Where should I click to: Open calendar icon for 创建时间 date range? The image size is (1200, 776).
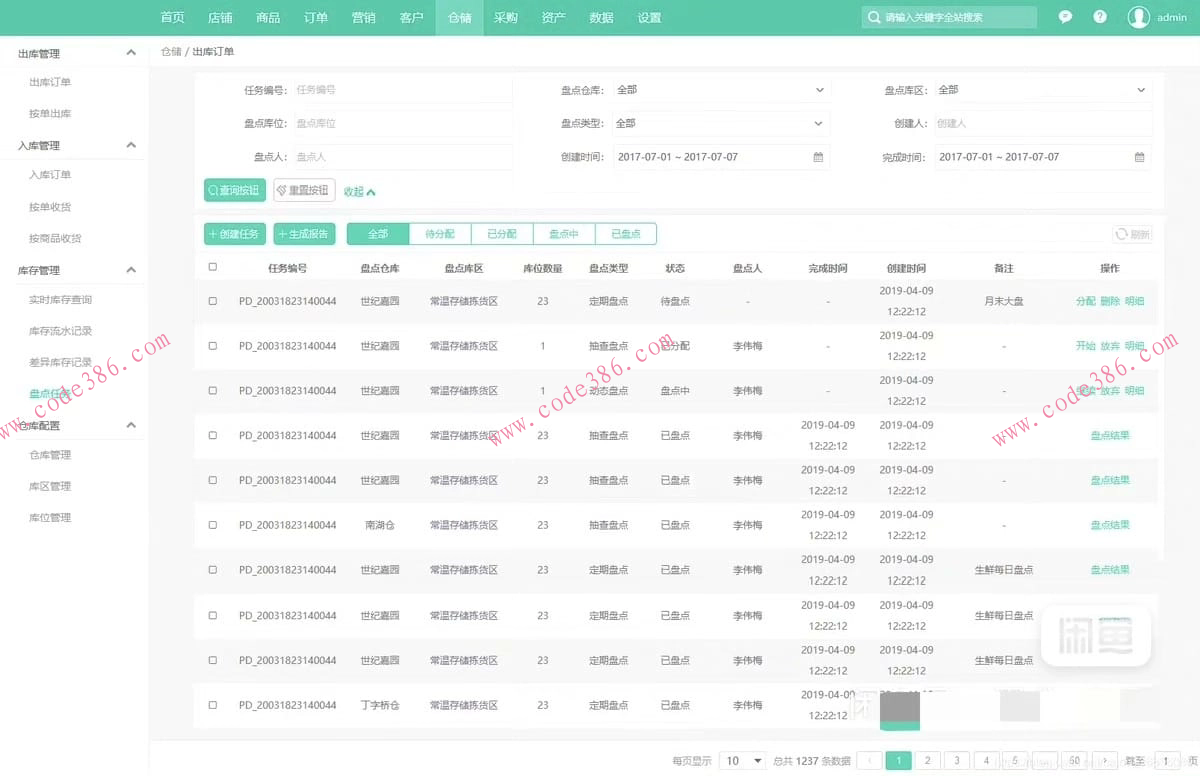pos(818,157)
